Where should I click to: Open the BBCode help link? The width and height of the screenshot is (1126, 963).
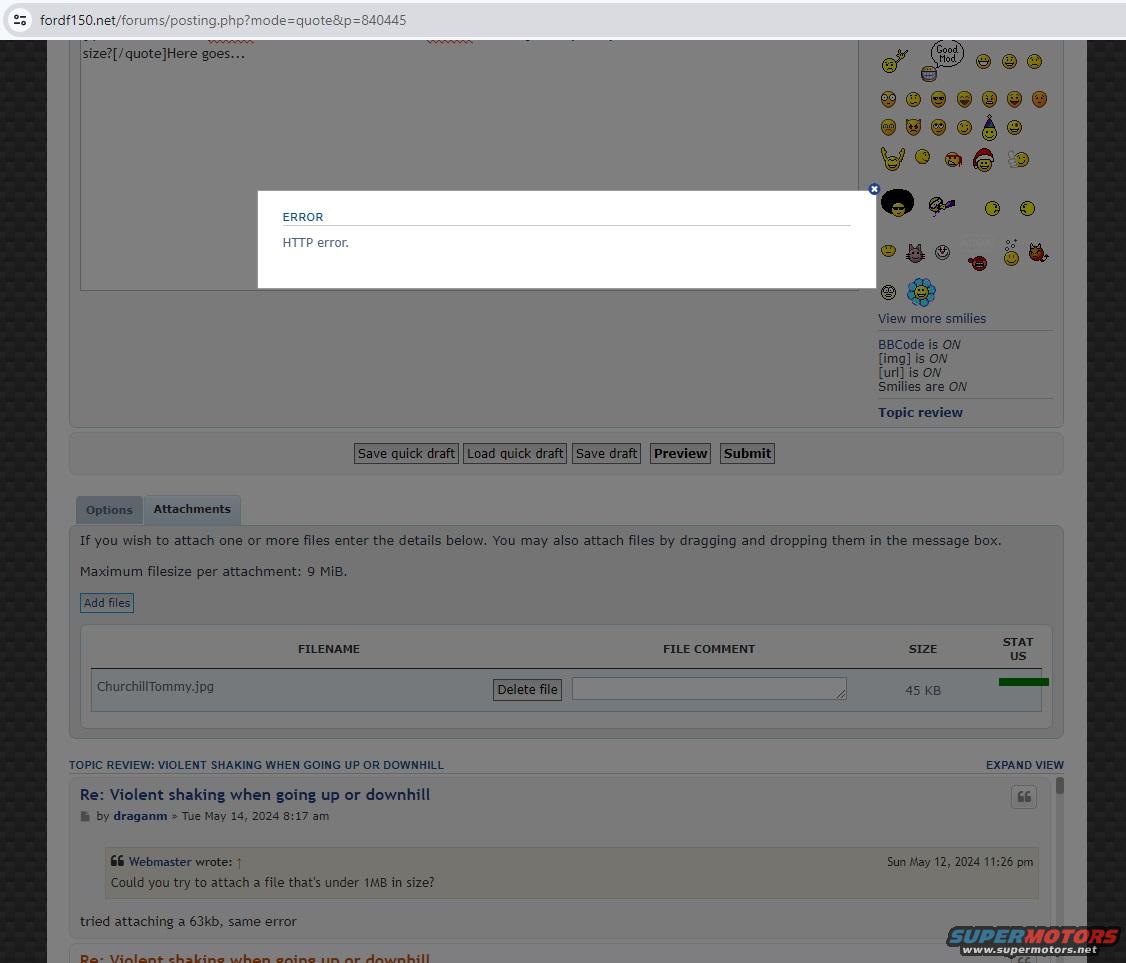pyautogui.click(x=901, y=344)
